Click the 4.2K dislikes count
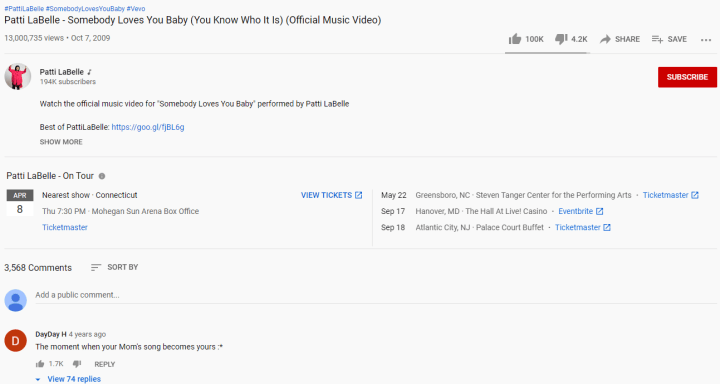The image size is (720, 384). [579, 40]
